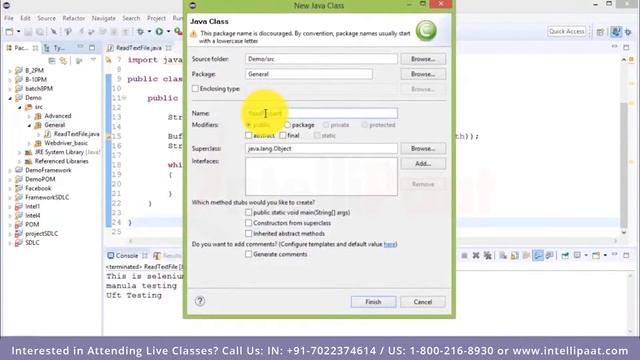Image resolution: width=640 pixels, height=360 pixels.
Task: Open the Refactor menu
Action: point(73,18)
